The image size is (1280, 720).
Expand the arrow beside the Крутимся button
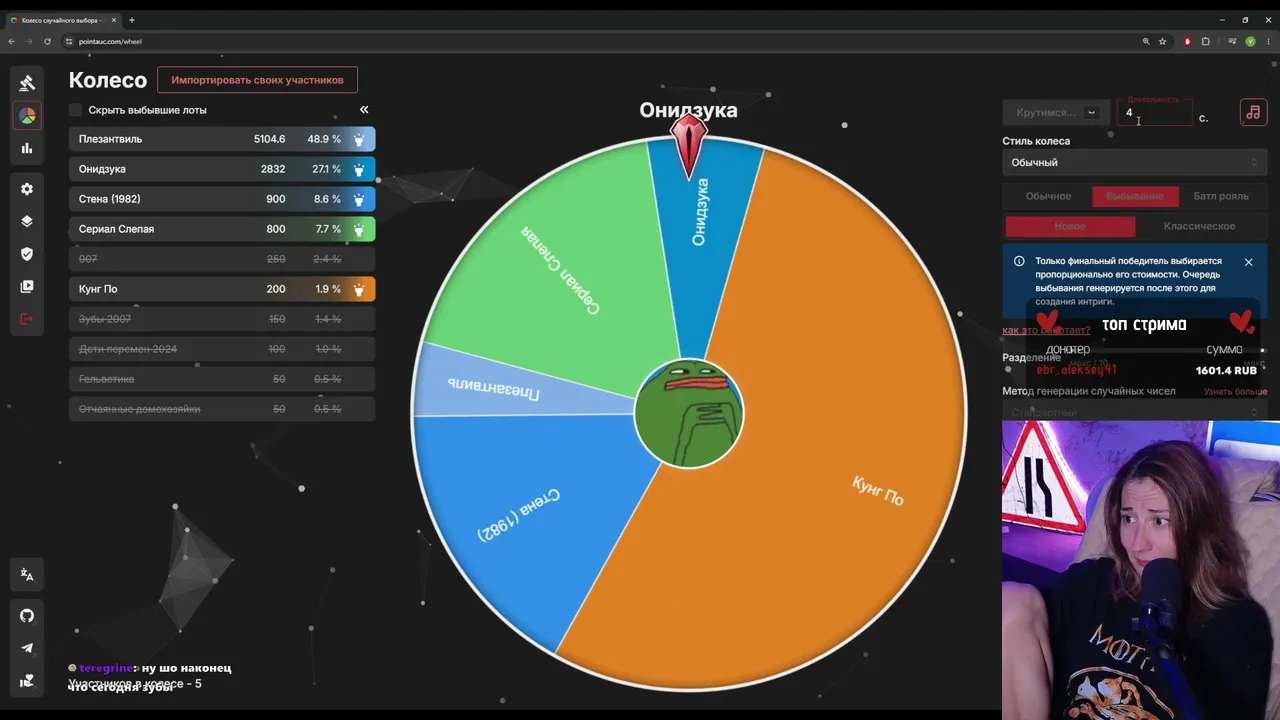click(1092, 113)
